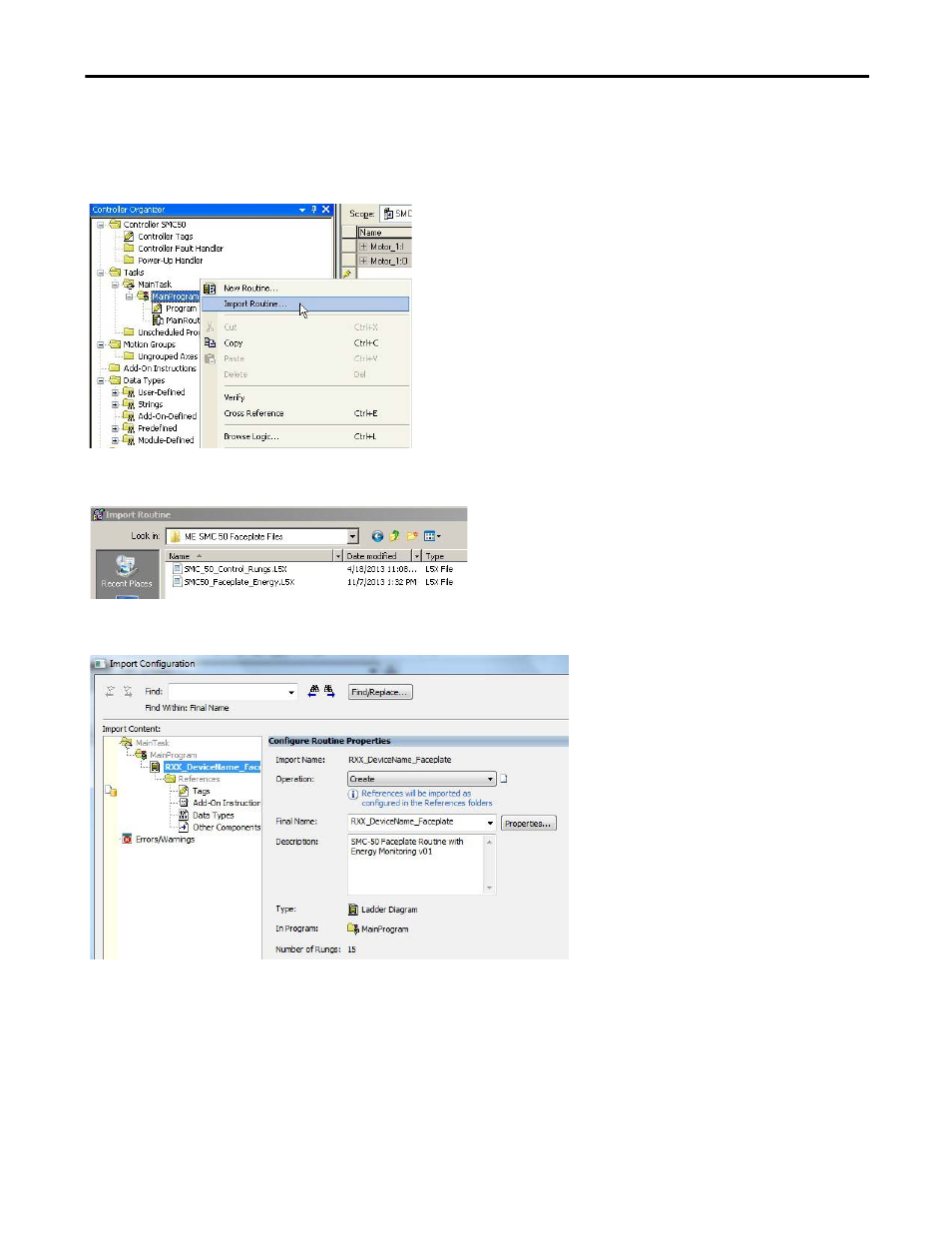Click the Data Types tree icon
The image size is (952, 1233).
click(184, 815)
